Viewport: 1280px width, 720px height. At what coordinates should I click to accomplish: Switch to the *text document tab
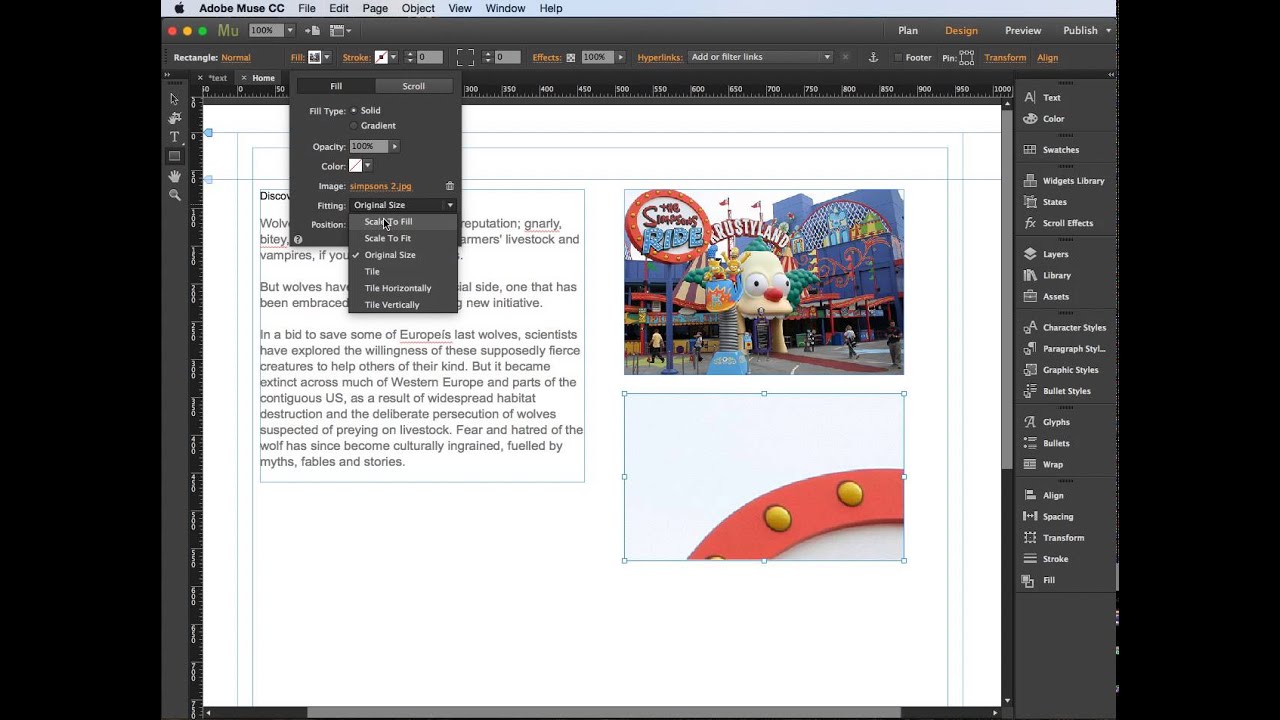[218, 78]
